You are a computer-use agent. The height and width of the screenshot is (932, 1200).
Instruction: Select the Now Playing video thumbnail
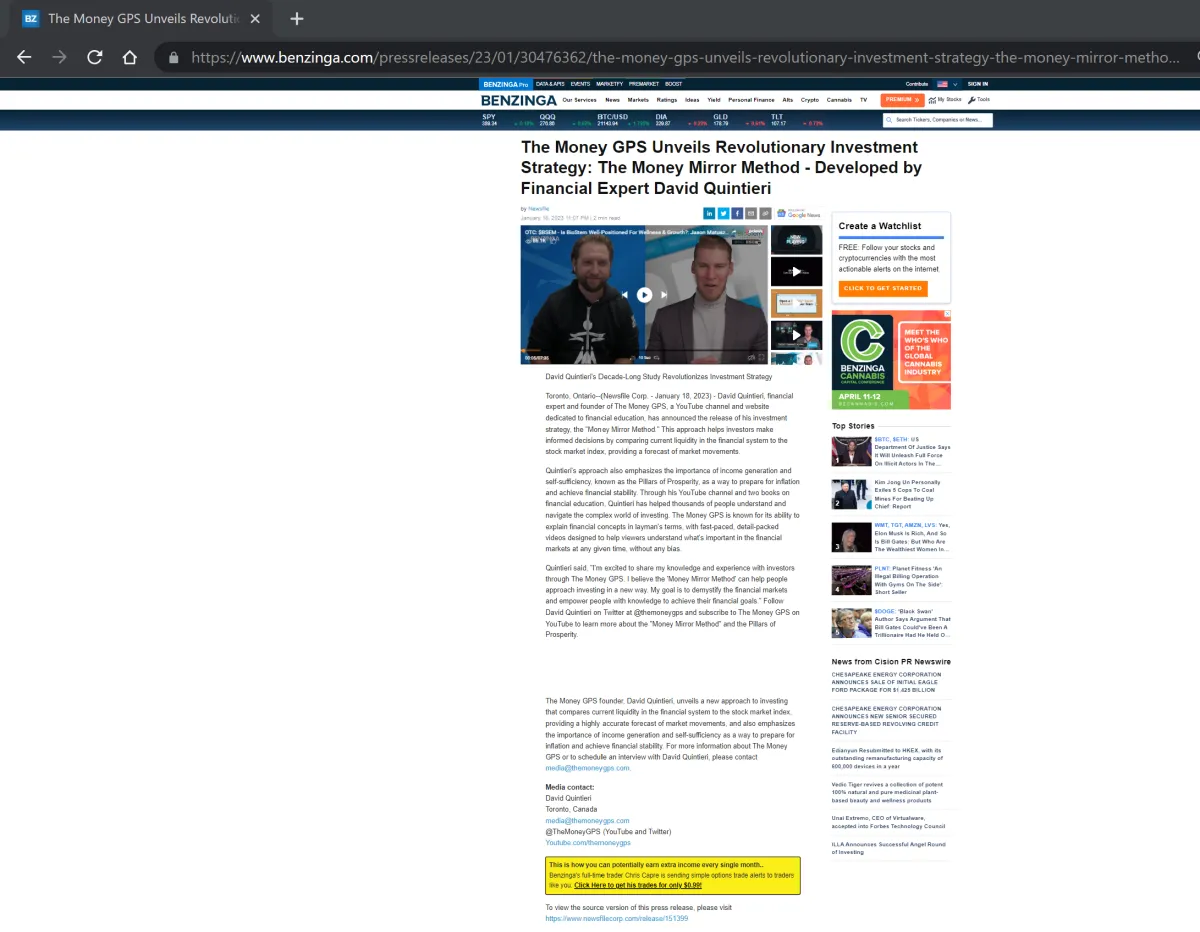pyautogui.click(x=796, y=240)
